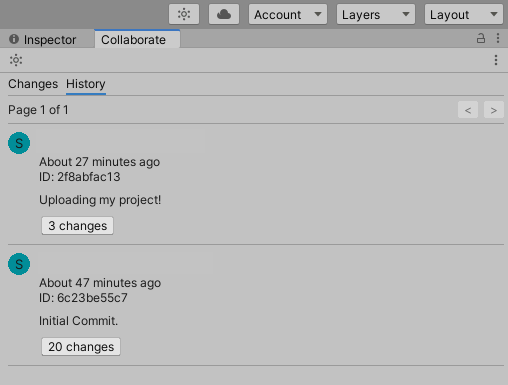The image size is (508, 385).
Task: Click the Collaborate settings gear icon
Action: click(x=16, y=60)
